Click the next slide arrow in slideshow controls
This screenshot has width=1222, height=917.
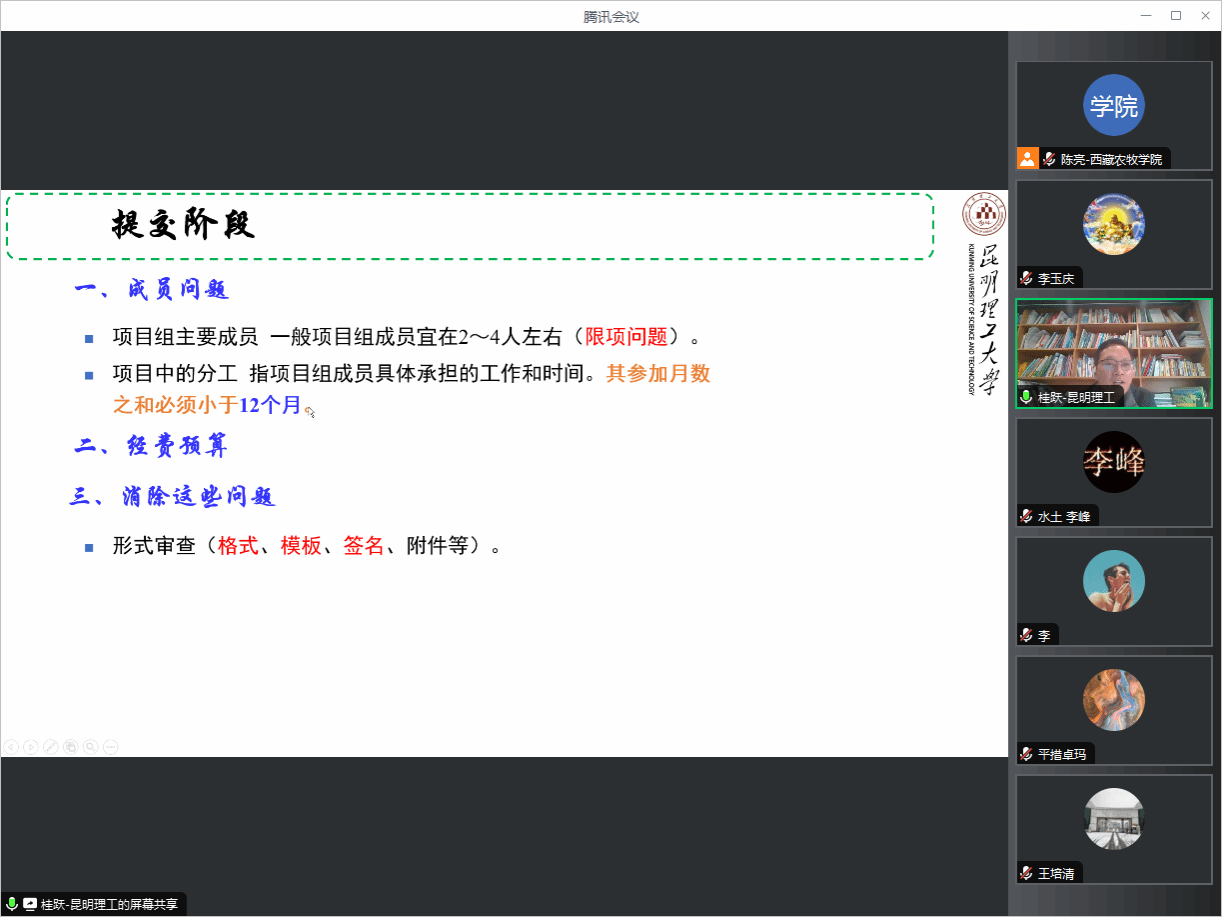[31, 746]
